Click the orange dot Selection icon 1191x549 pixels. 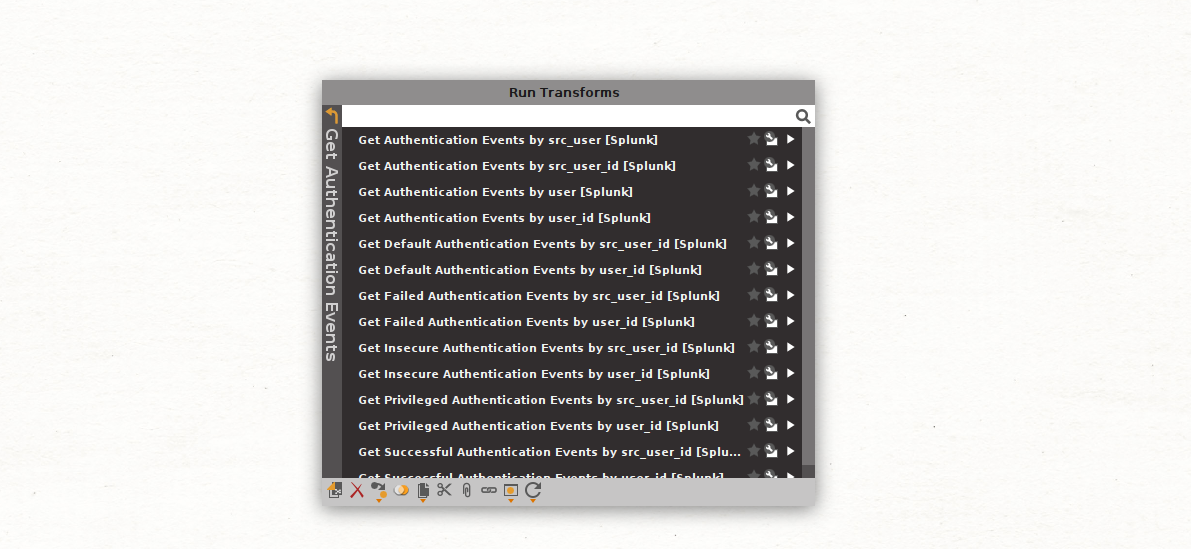[510, 491]
